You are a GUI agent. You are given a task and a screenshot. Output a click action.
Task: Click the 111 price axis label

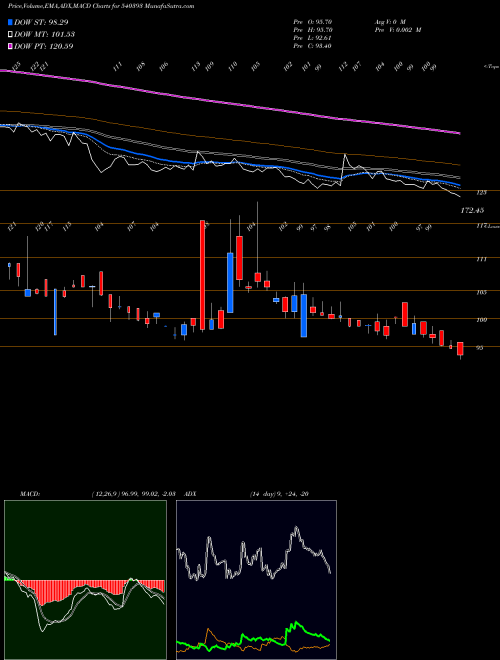[x=482, y=259]
